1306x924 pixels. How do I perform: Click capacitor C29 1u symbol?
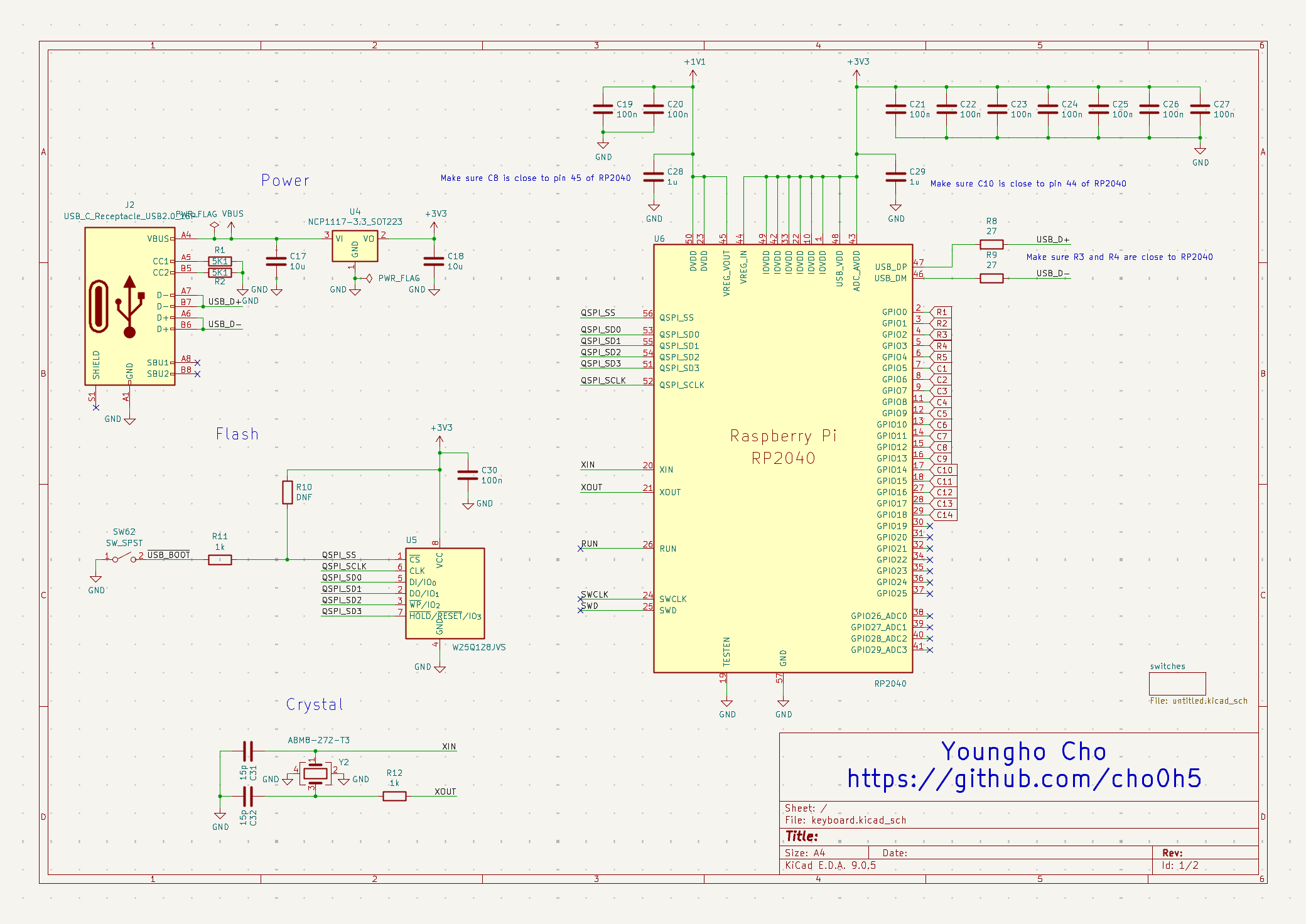(x=895, y=176)
